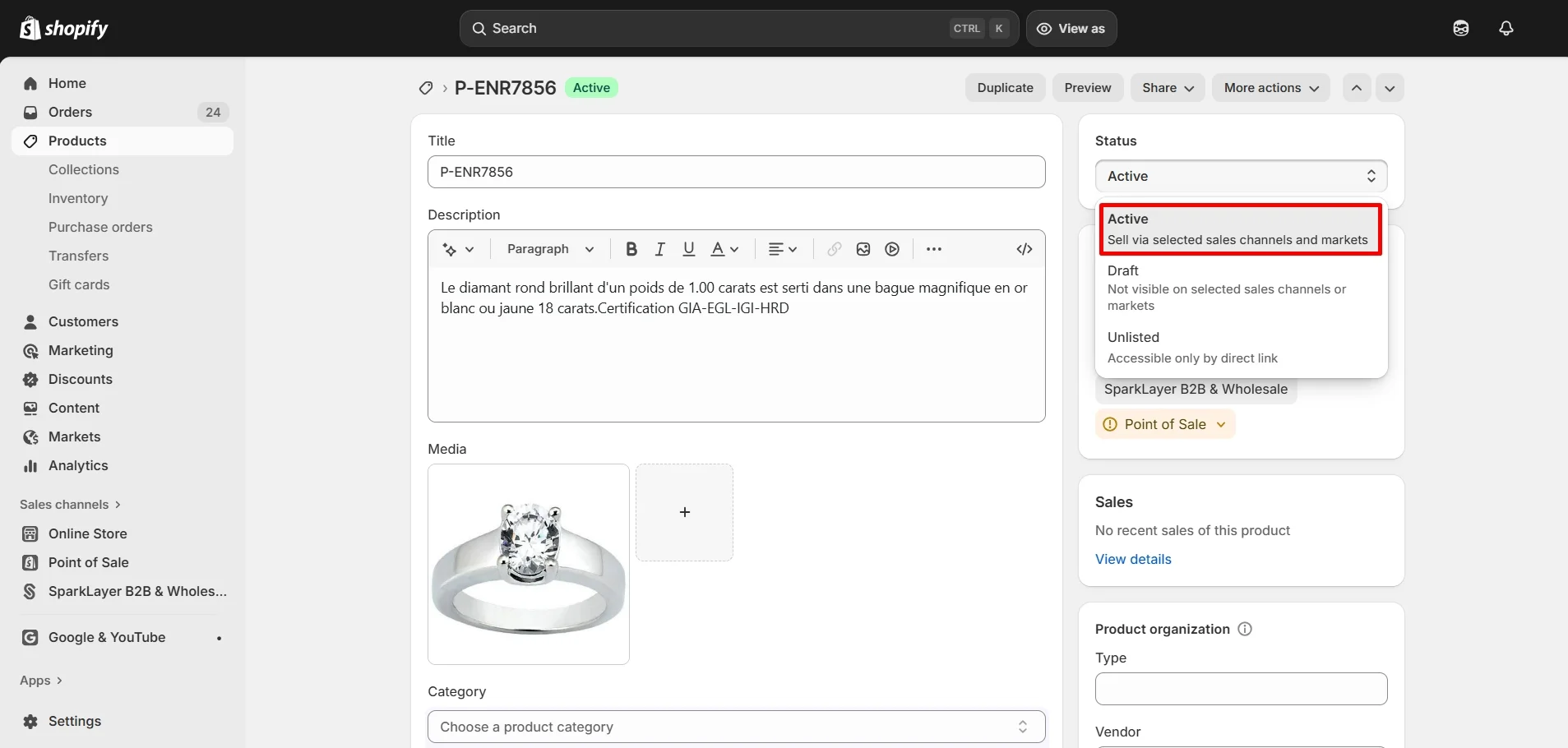Select the Active status option
The height and width of the screenshot is (748, 1568).
pyautogui.click(x=1238, y=229)
